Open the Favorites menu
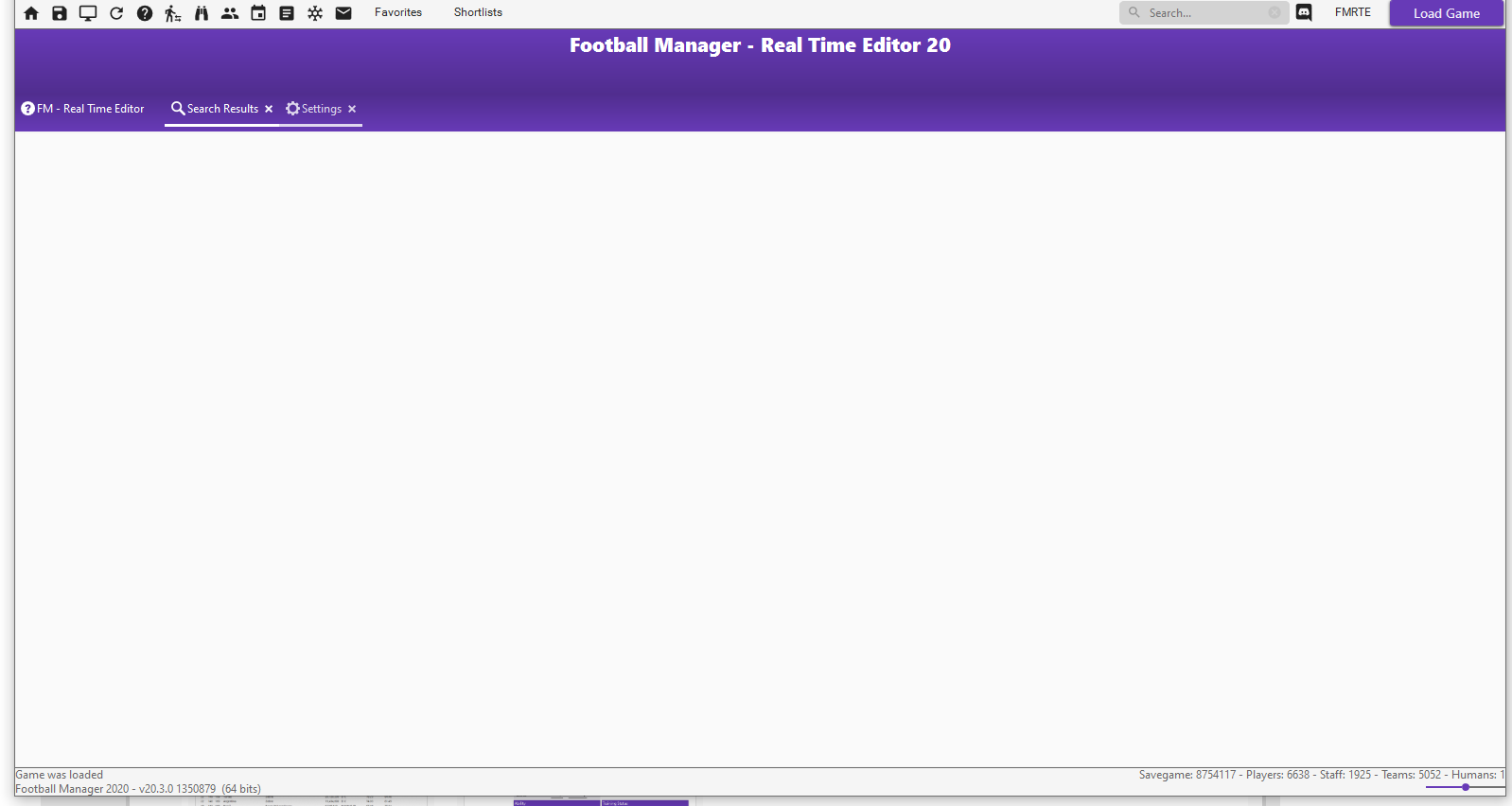The width and height of the screenshot is (1512, 806). [x=398, y=12]
